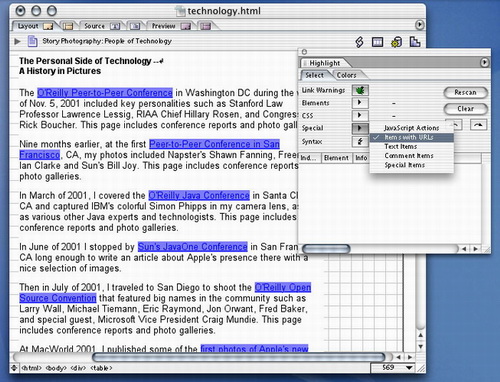Click the page title text field
Image resolution: width=500 pixels, height=382 pixels.
click(x=107, y=41)
